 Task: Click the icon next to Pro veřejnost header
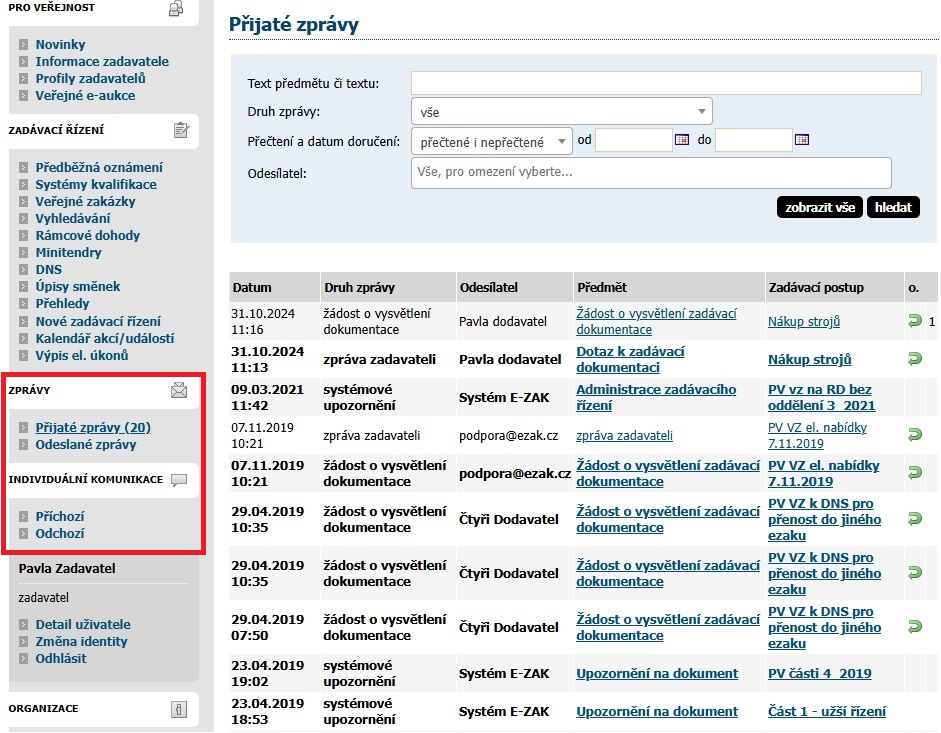click(176, 9)
